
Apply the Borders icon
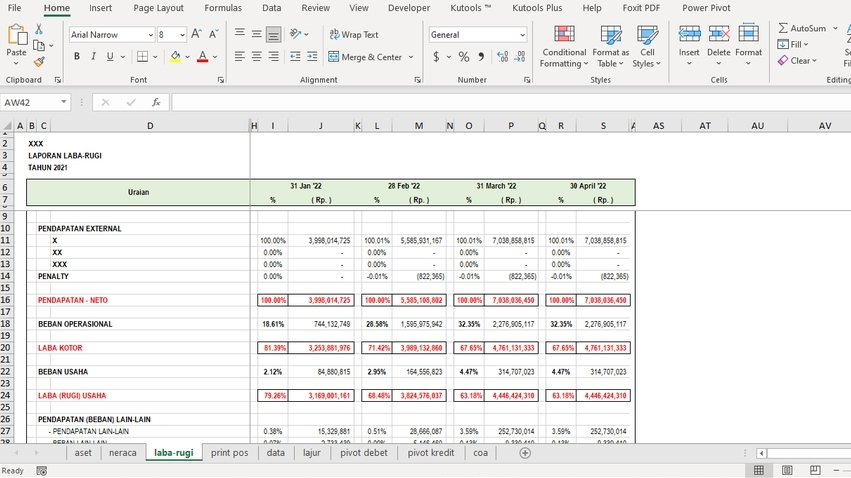pos(142,56)
